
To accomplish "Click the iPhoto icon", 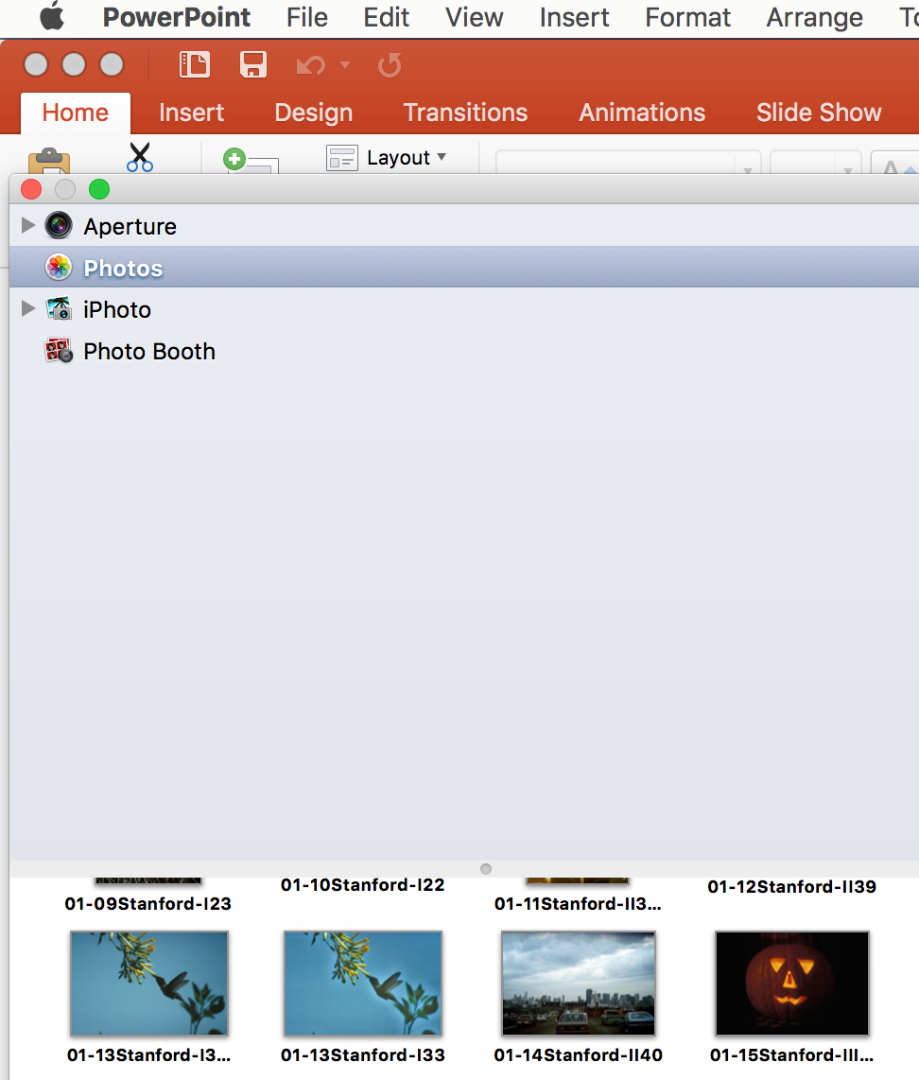I will tap(59, 309).
